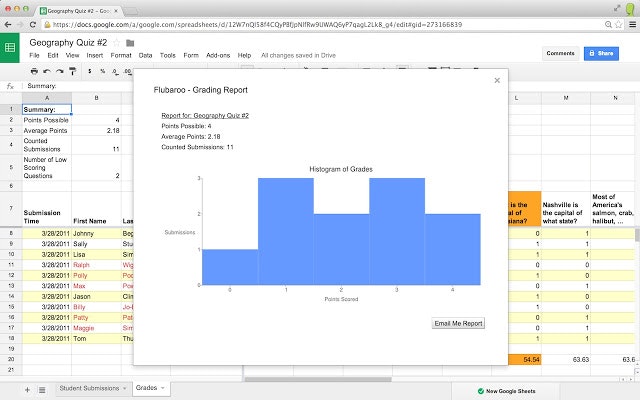The height and width of the screenshot is (400, 640).
Task: Click the Maggie first name cell
Action: (x=96, y=328)
